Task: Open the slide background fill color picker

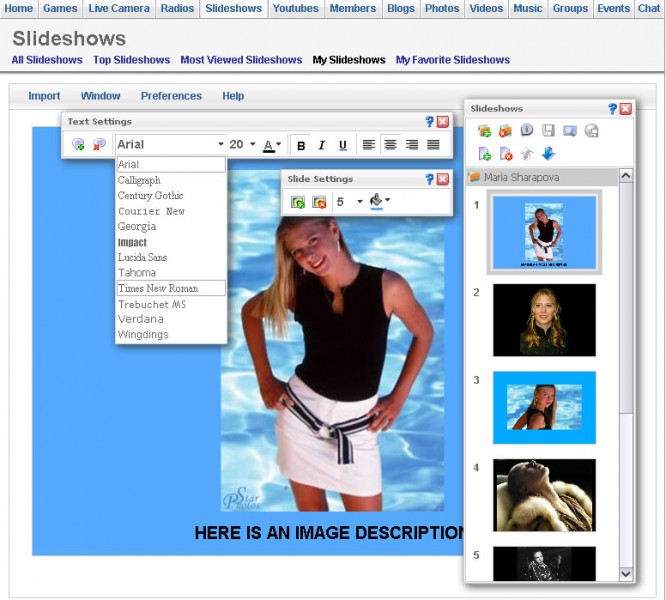Action: coord(380,201)
